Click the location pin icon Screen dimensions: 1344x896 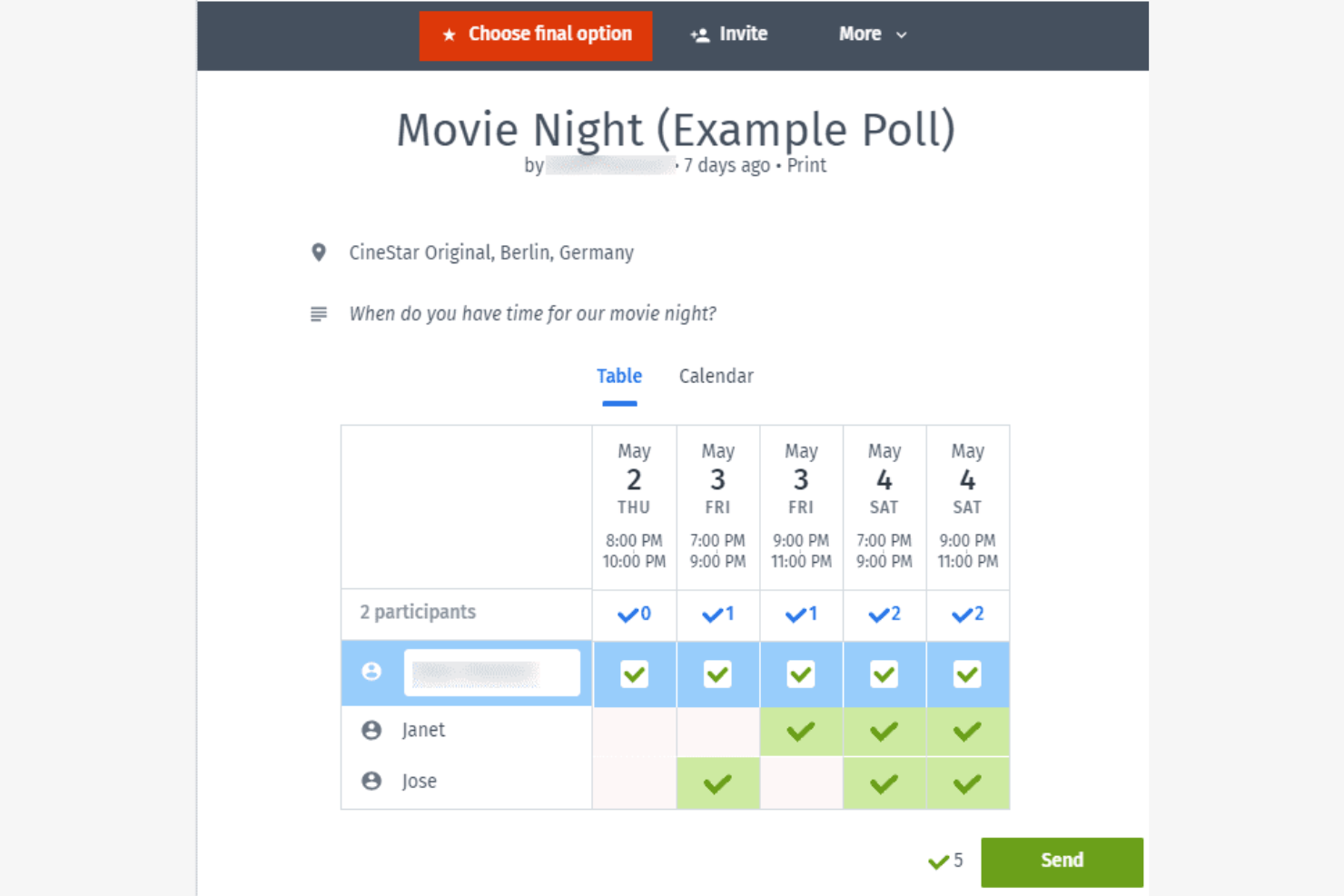(x=319, y=252)
